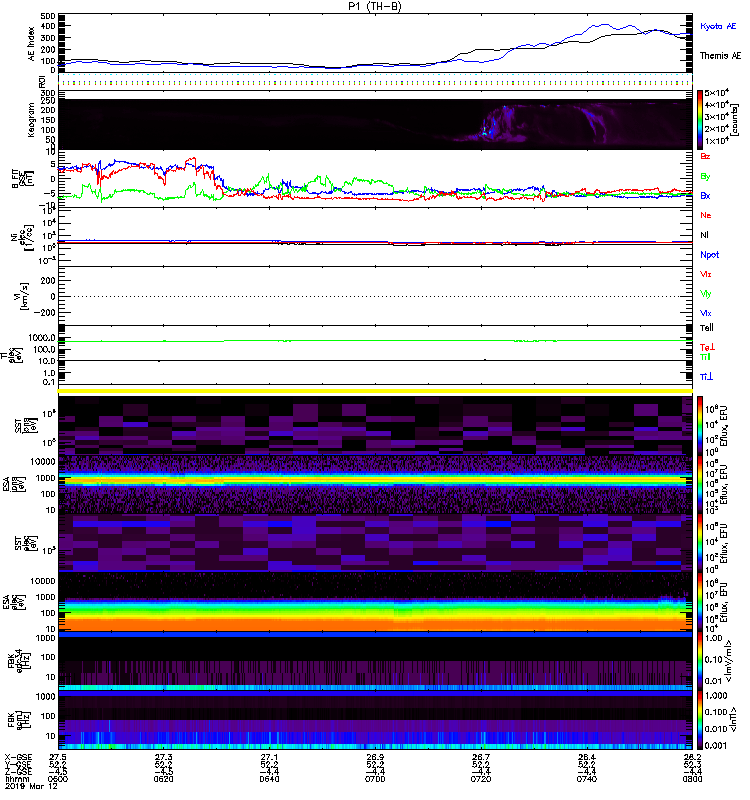
Task: Click the blue Vix legend label
Action: (x=706, y=313)
